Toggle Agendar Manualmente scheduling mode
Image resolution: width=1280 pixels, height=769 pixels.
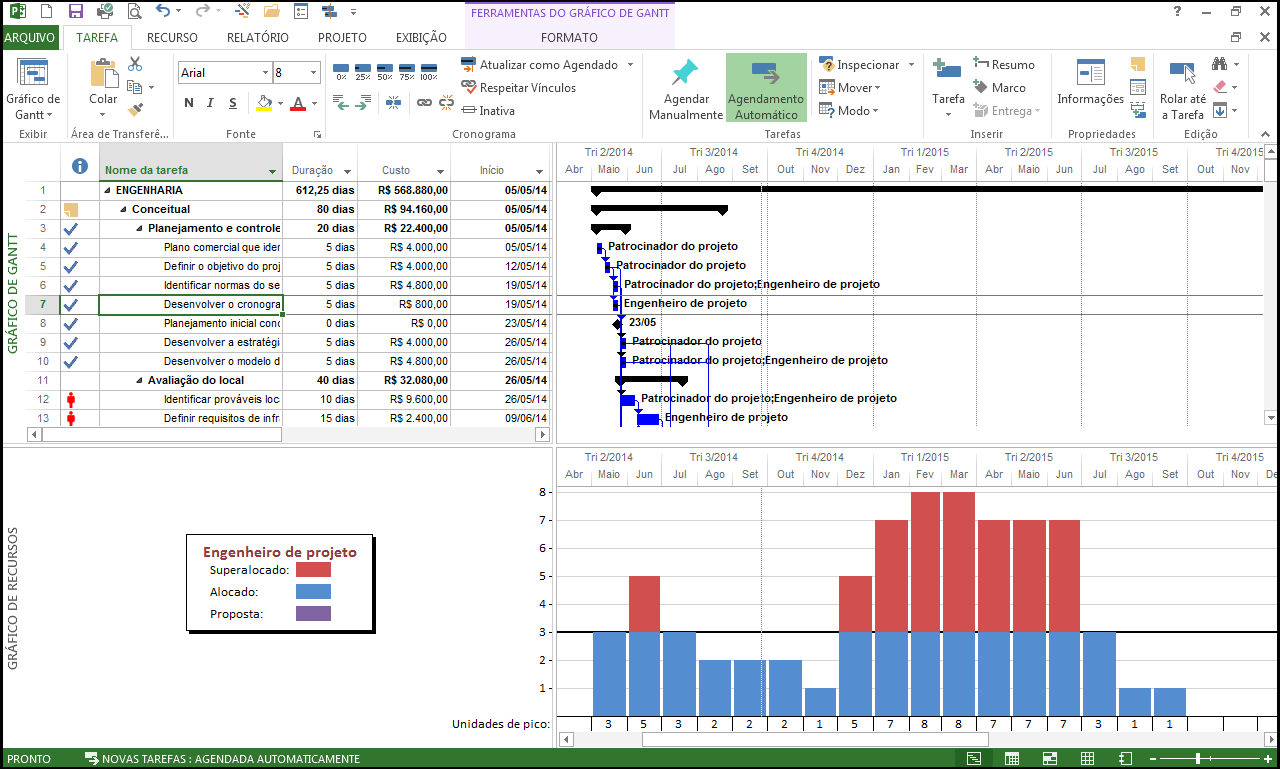pos(685,88)
